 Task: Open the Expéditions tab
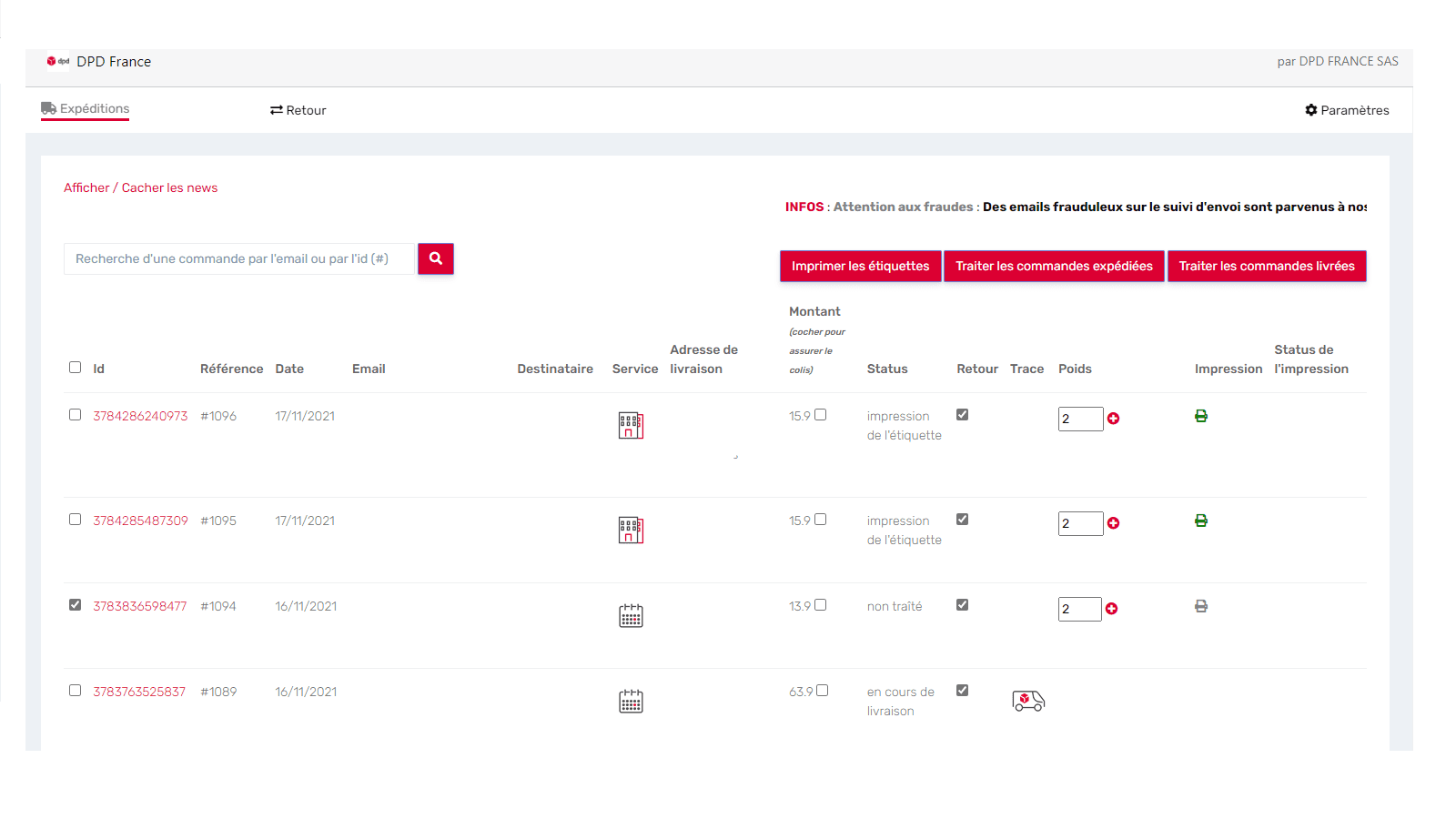coord(86,109)
